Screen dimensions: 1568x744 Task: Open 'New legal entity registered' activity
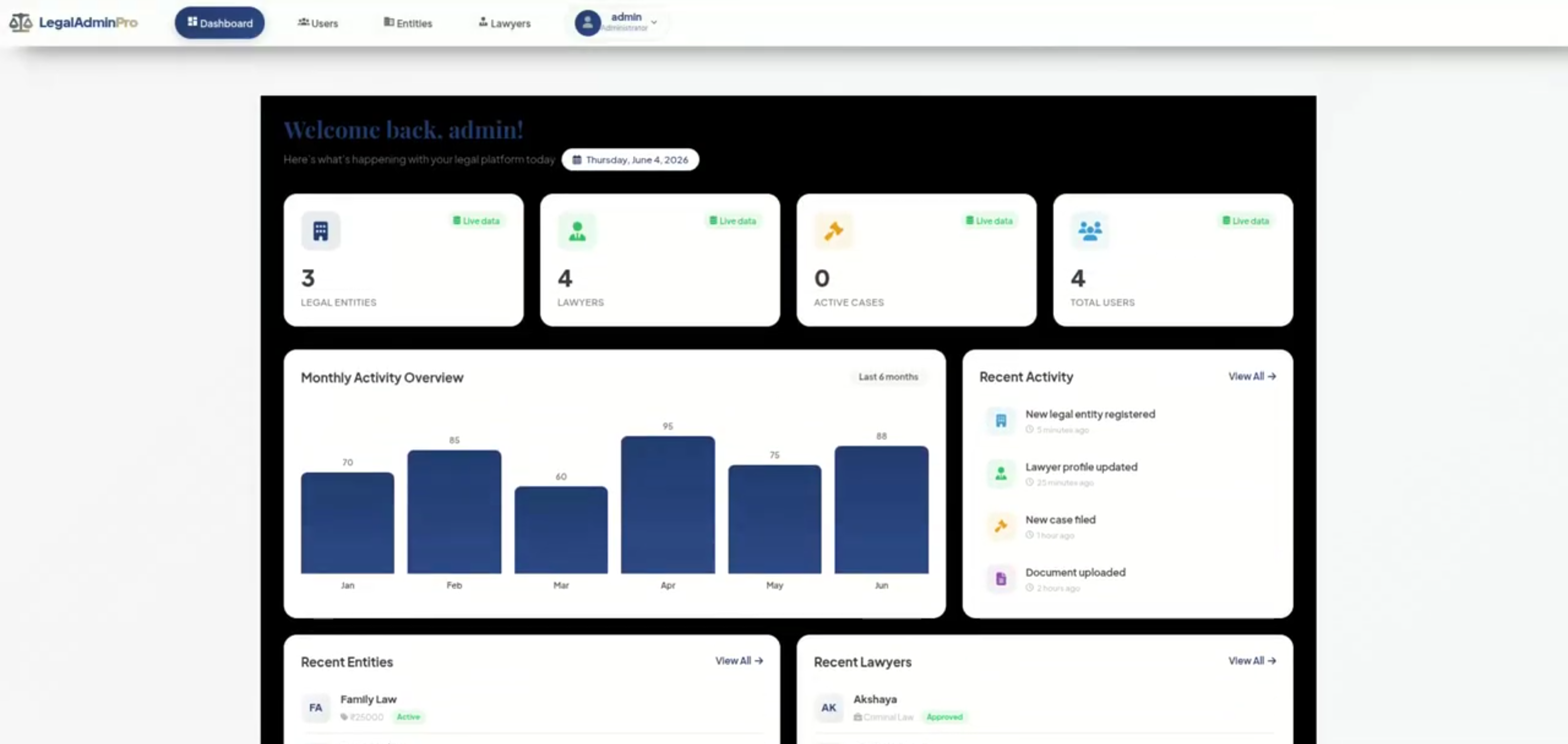[x=1127, y=421]
